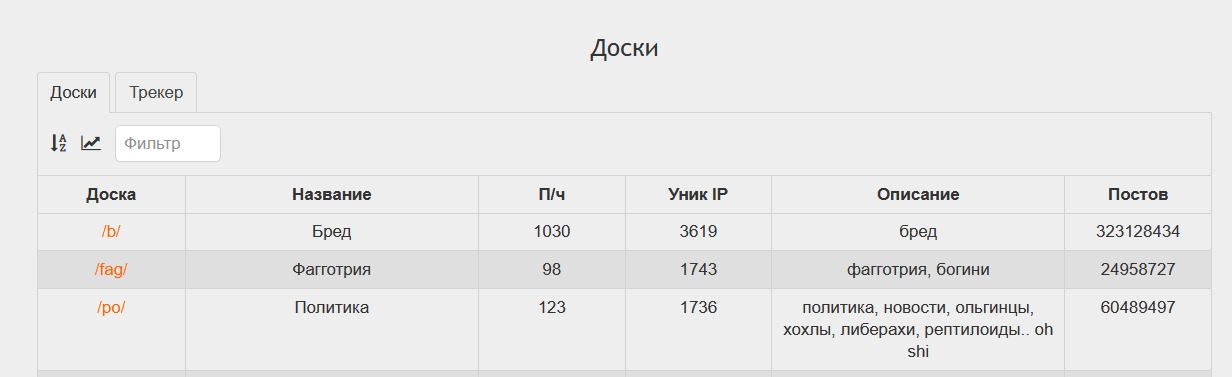Click the Доски page heading

click(x=624, y=47)
